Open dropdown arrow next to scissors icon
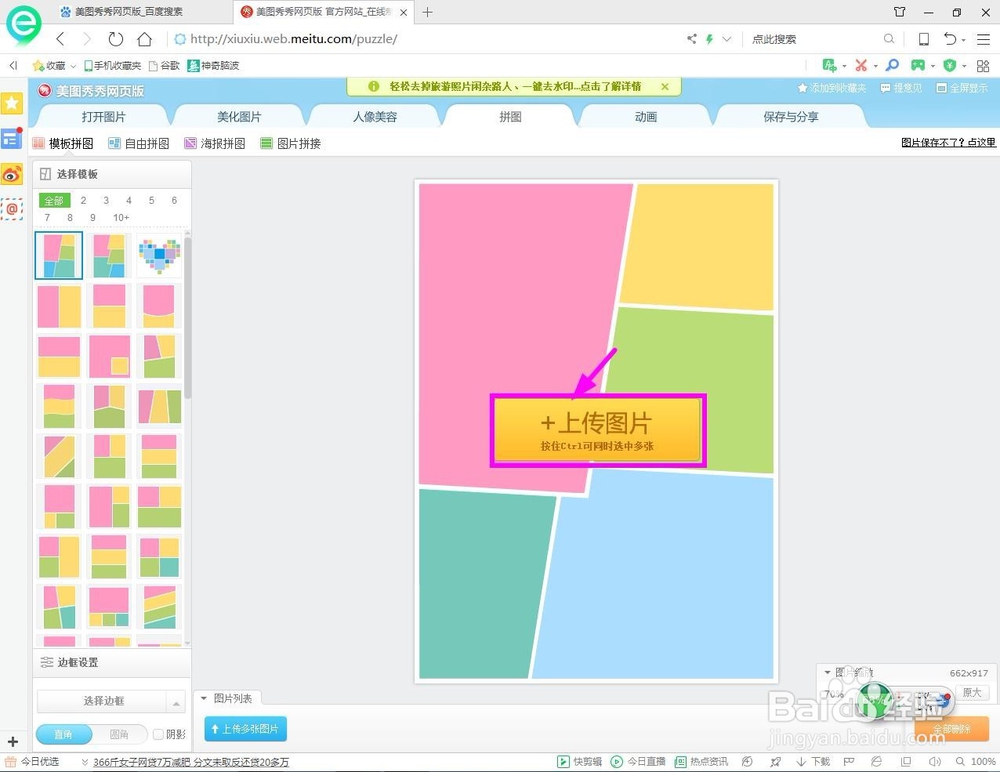Screen dimensions: 1000x772 point(875,66)
